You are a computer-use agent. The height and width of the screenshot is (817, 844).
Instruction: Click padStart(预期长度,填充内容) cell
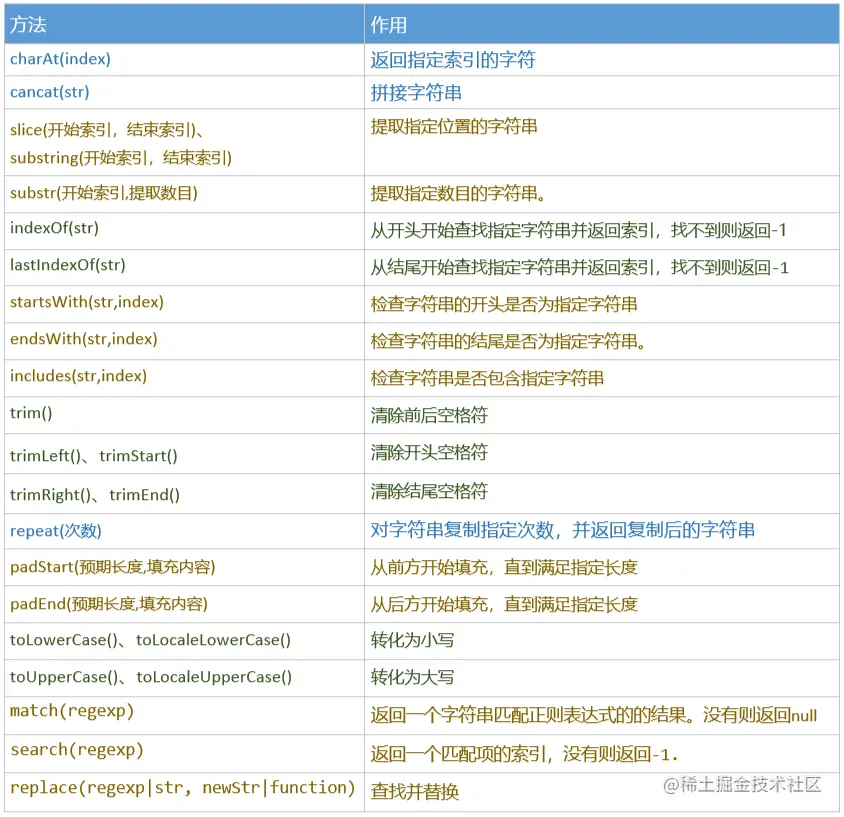tap(184, 567)
